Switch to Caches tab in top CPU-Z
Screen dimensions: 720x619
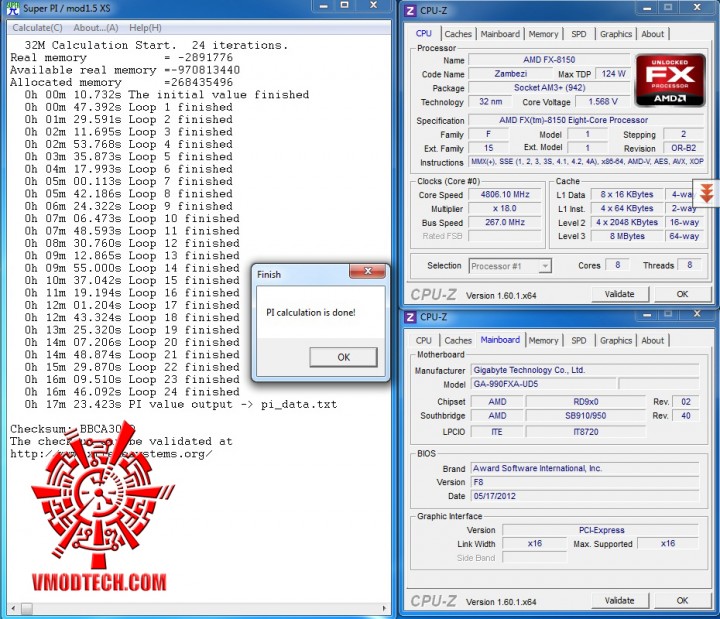tap(458, 34)
